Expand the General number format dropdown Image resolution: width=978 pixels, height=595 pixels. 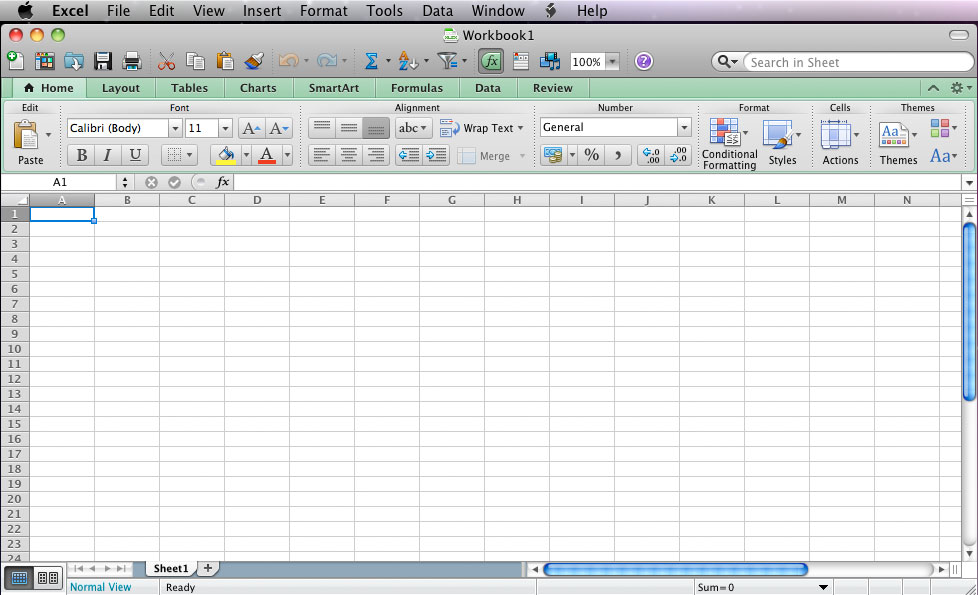[684, 128]
